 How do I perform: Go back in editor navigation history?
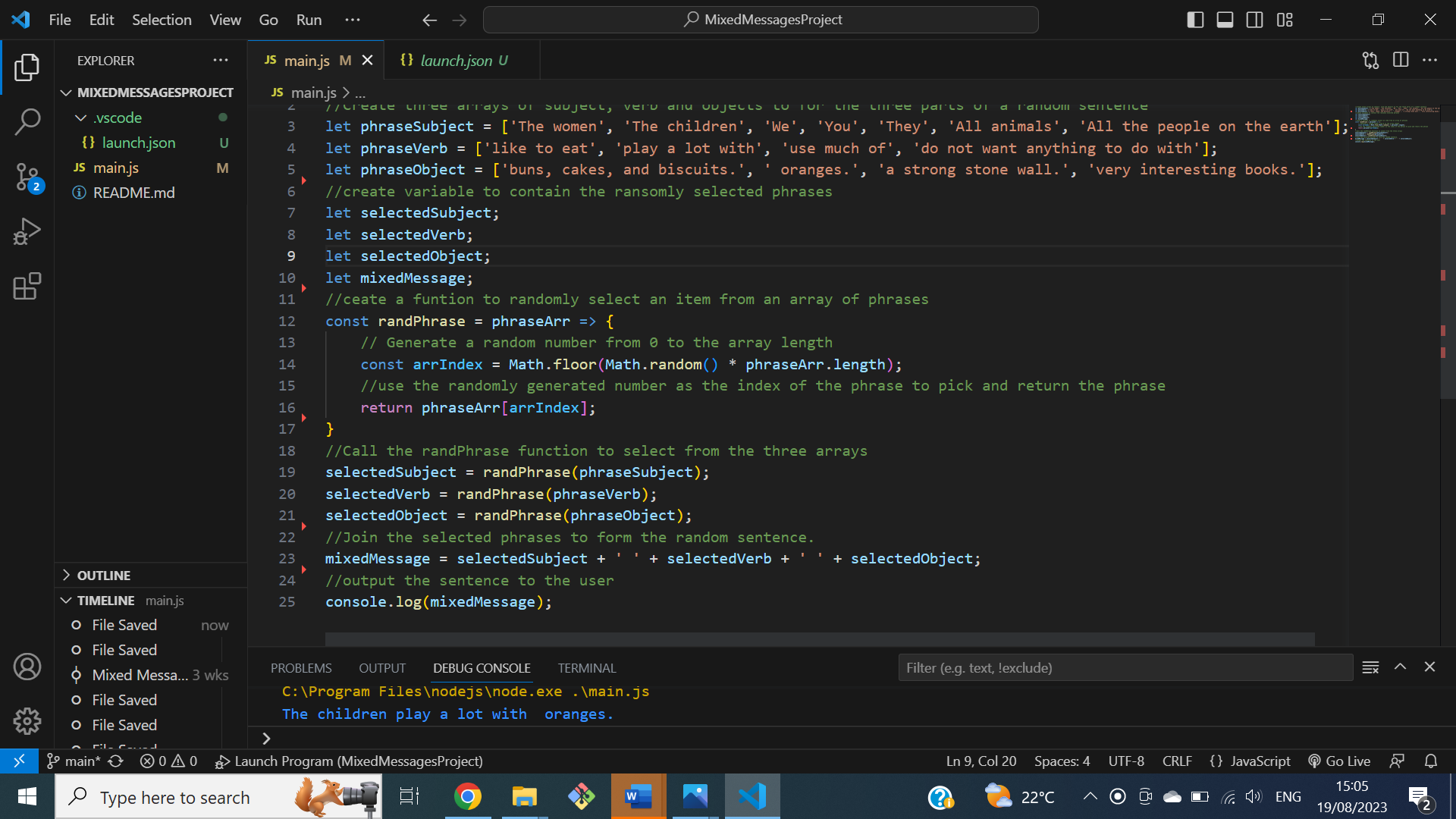pos(429,20)
